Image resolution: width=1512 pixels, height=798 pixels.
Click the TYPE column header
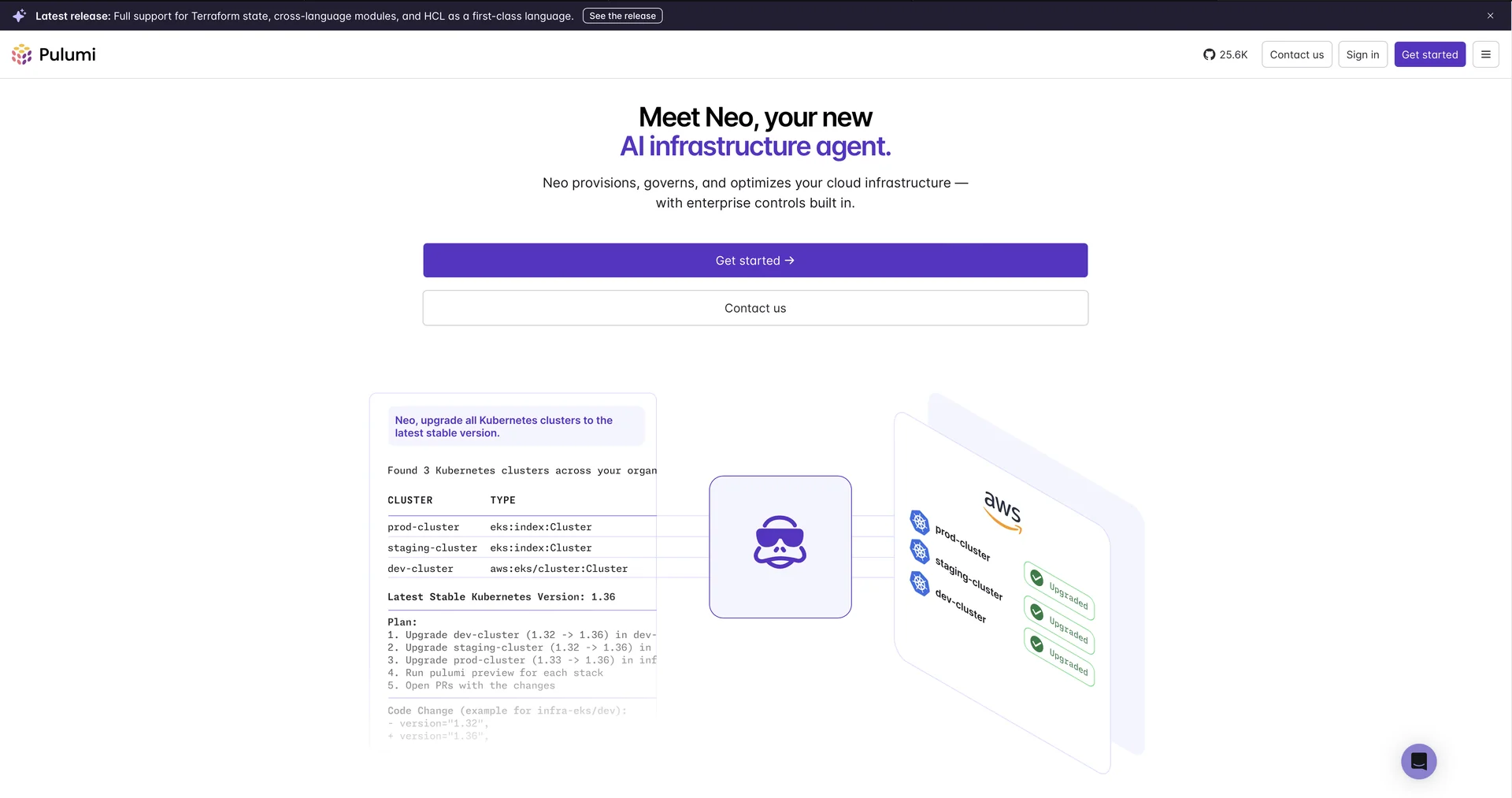[502, 500]
